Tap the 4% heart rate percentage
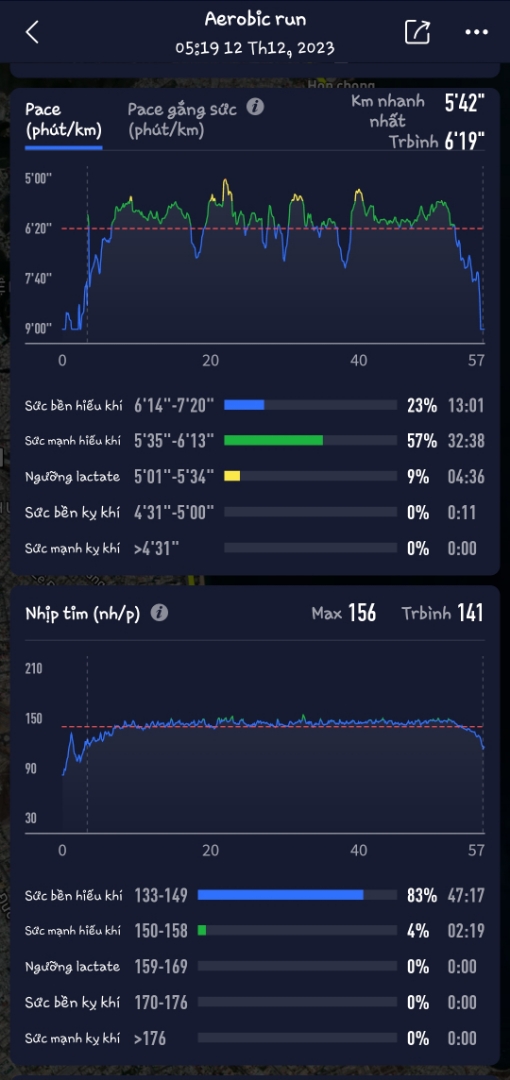This screenshot has width=510, height=1080. pos(418,931)
